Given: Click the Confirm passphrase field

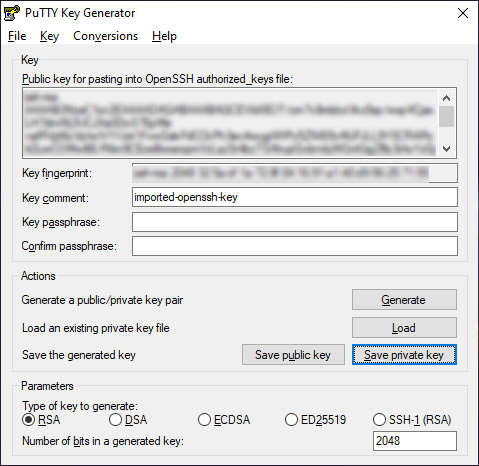Looking at the screenshot, I should click(x=295, y=246).
